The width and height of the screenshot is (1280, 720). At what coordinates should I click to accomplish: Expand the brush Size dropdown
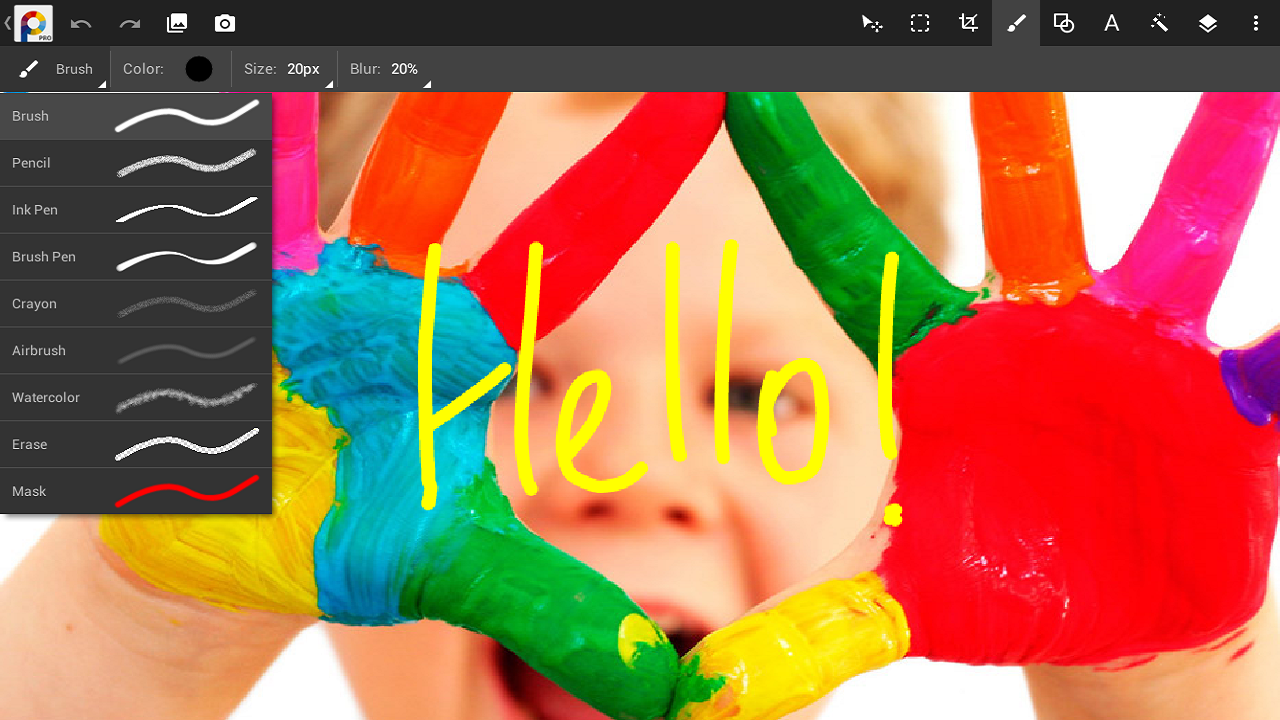pos(303,69)
